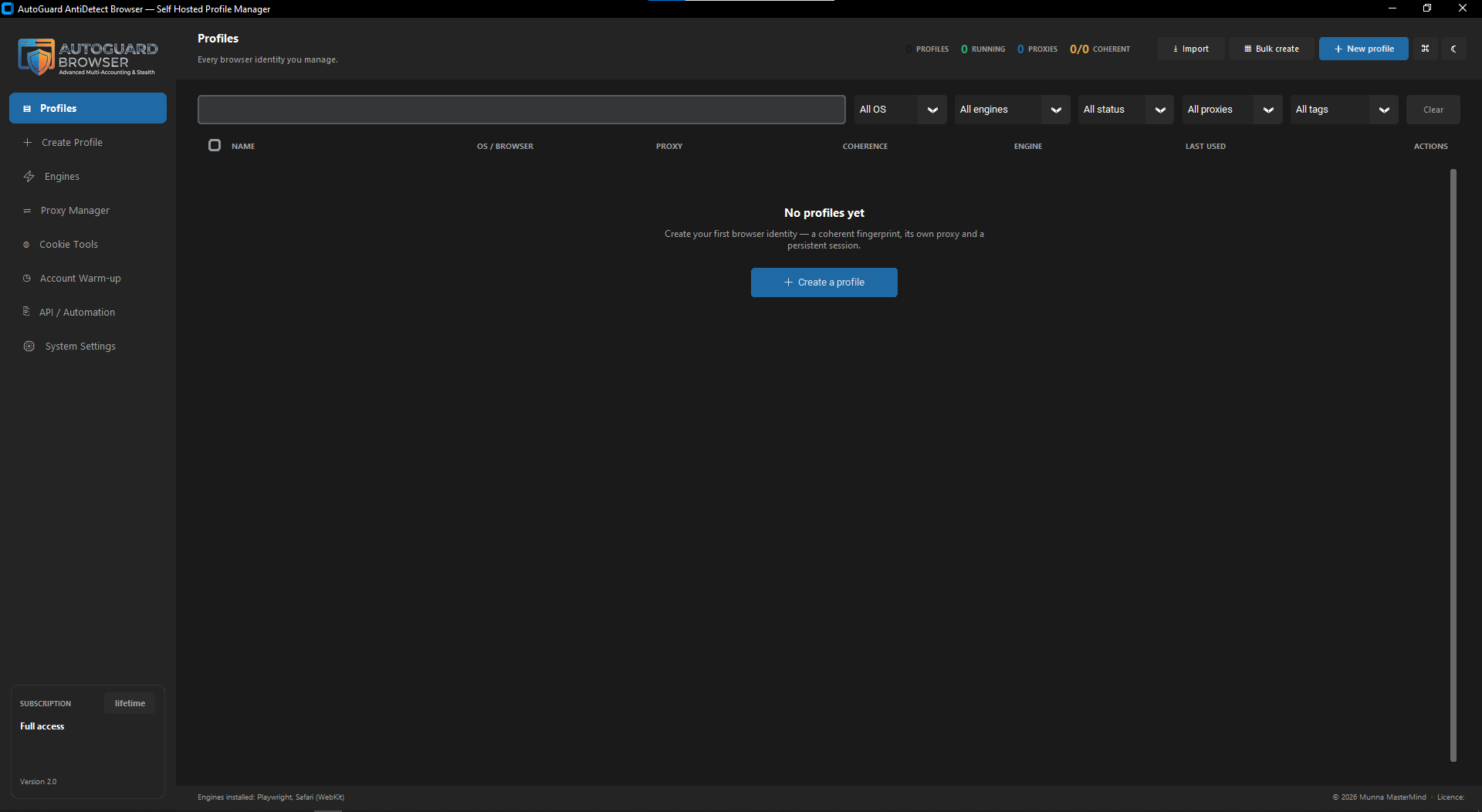The width and height of the screenshot is (1482, 812).
Task: Sort by the NAME column header
Action: point(243,146)
